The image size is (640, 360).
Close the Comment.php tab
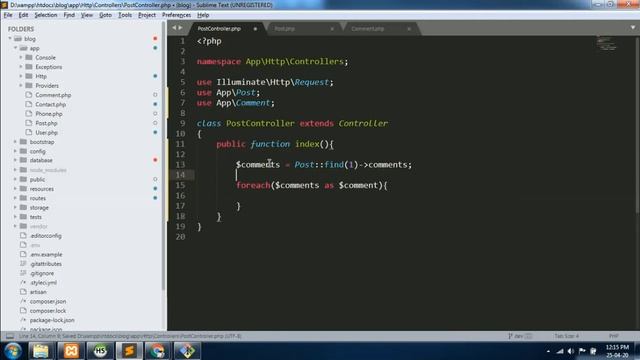(409, 29)
